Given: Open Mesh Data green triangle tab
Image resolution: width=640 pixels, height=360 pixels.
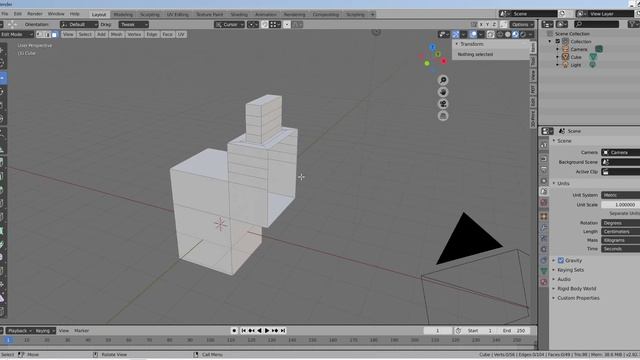Looking at the screenshot, I should tap(544, 271).
